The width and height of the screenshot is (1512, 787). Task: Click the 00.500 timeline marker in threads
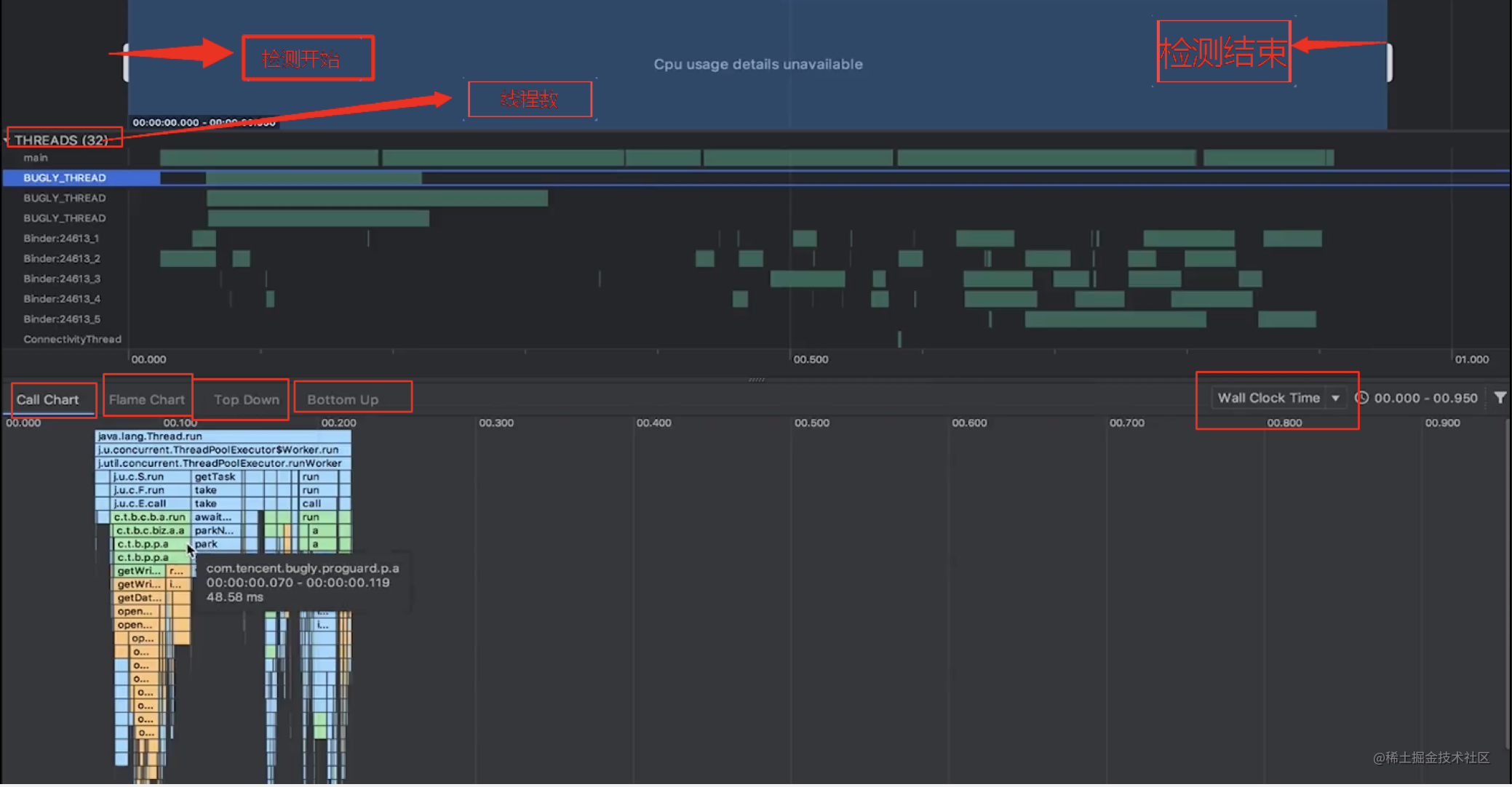[x=811, y=359]
